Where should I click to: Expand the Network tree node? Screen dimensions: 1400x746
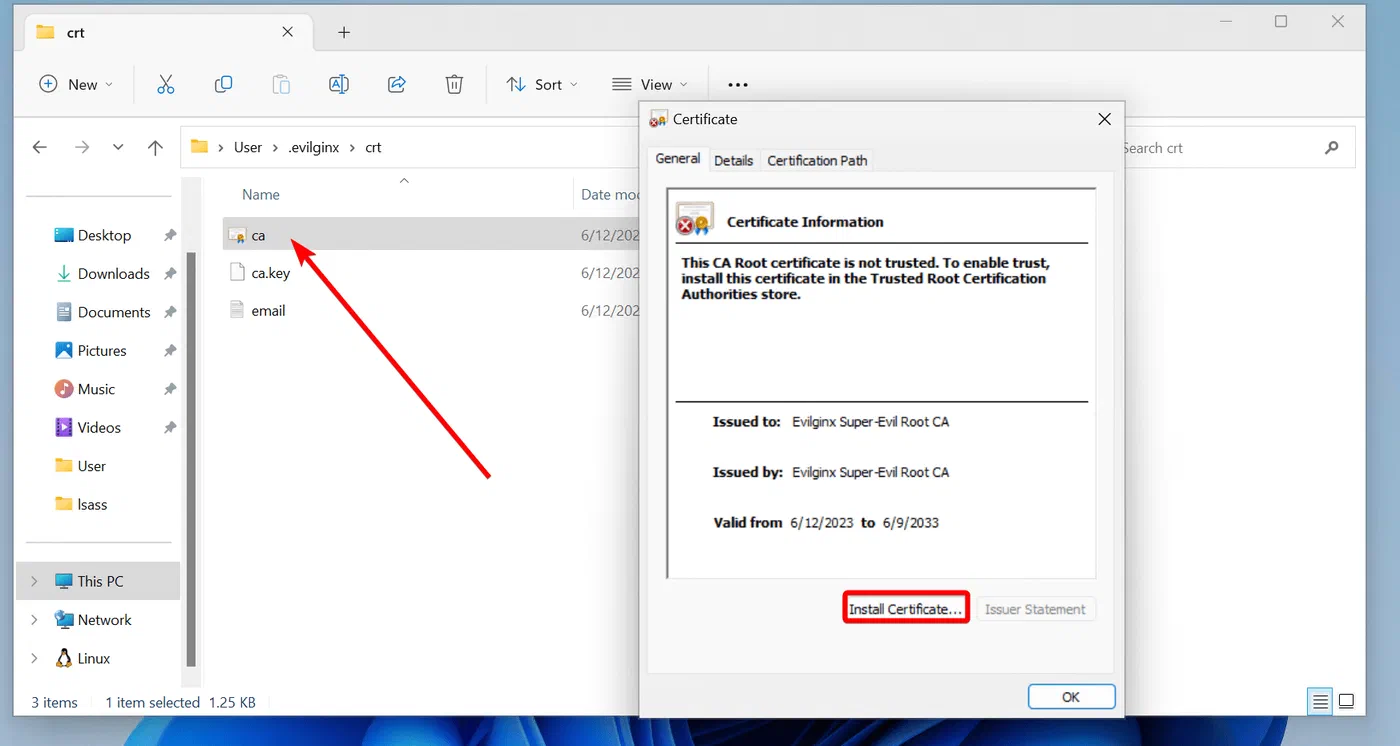(34, 620)
